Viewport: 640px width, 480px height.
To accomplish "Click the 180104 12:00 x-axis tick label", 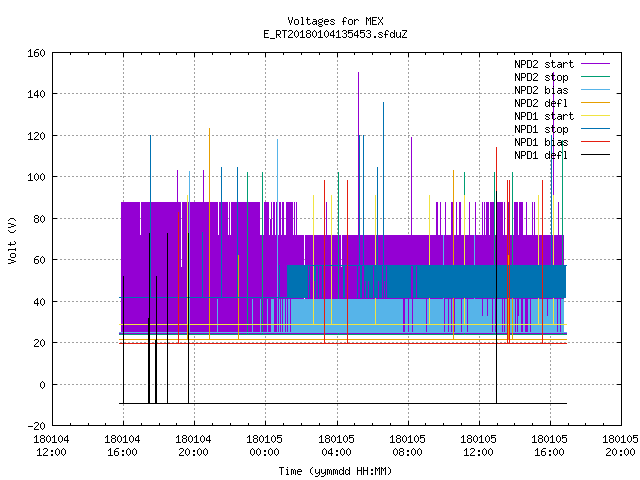I will (x=51, y=446).
